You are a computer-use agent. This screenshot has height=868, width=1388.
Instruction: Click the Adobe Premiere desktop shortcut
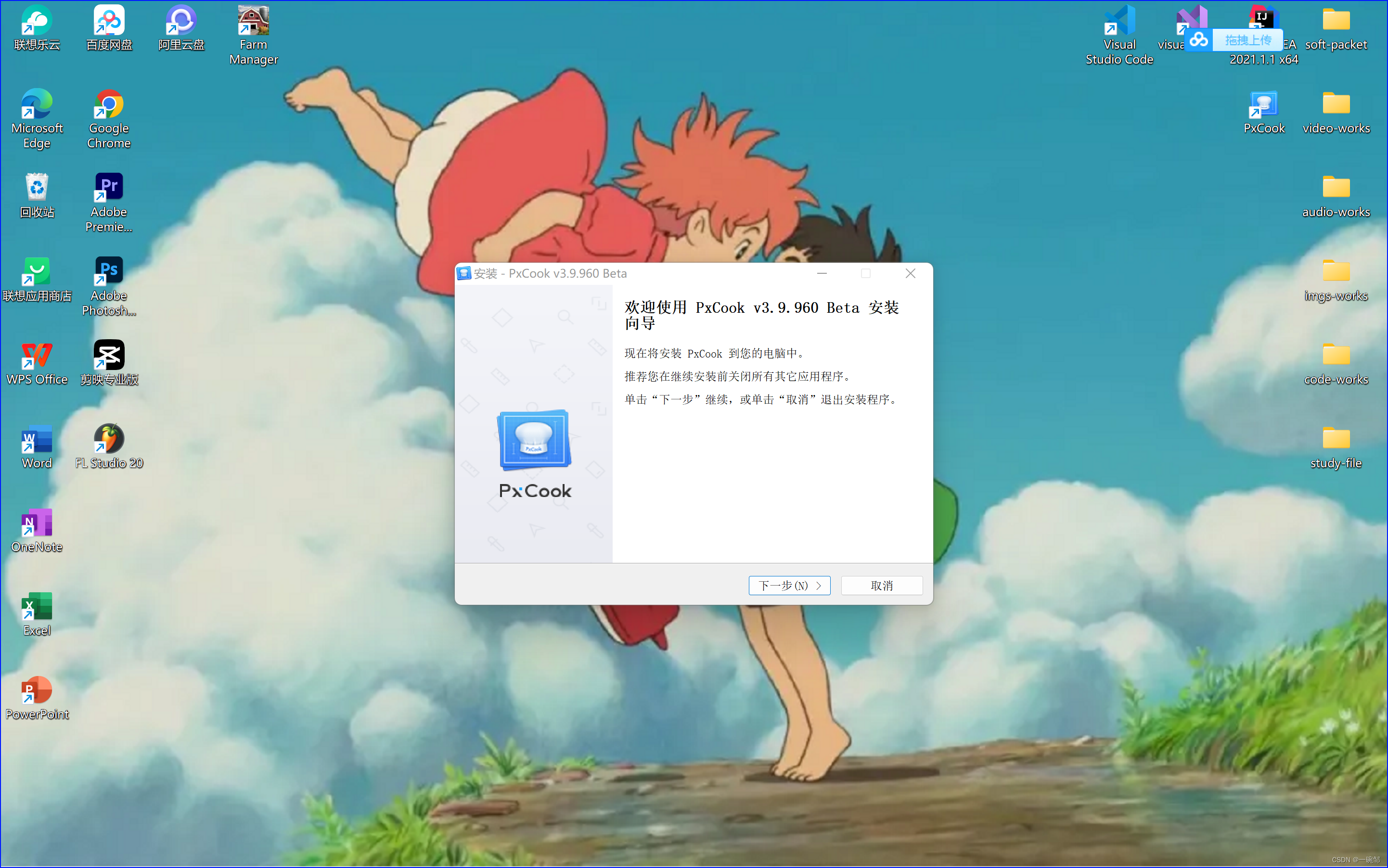(x=109, y=203)
